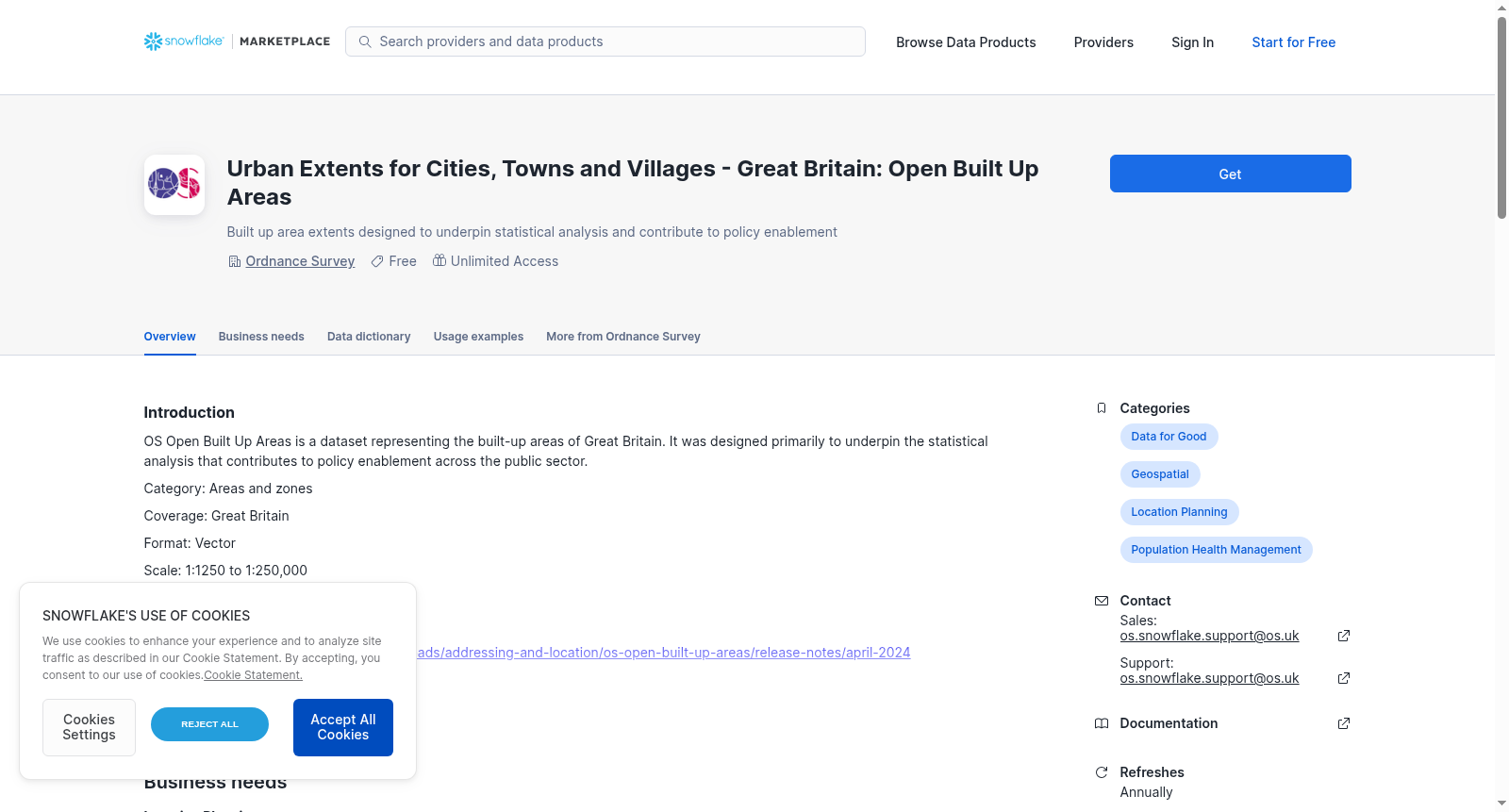1509x812 pixels.
Task: Switch to the Data dictionary tab
Action: pos(369,337)
